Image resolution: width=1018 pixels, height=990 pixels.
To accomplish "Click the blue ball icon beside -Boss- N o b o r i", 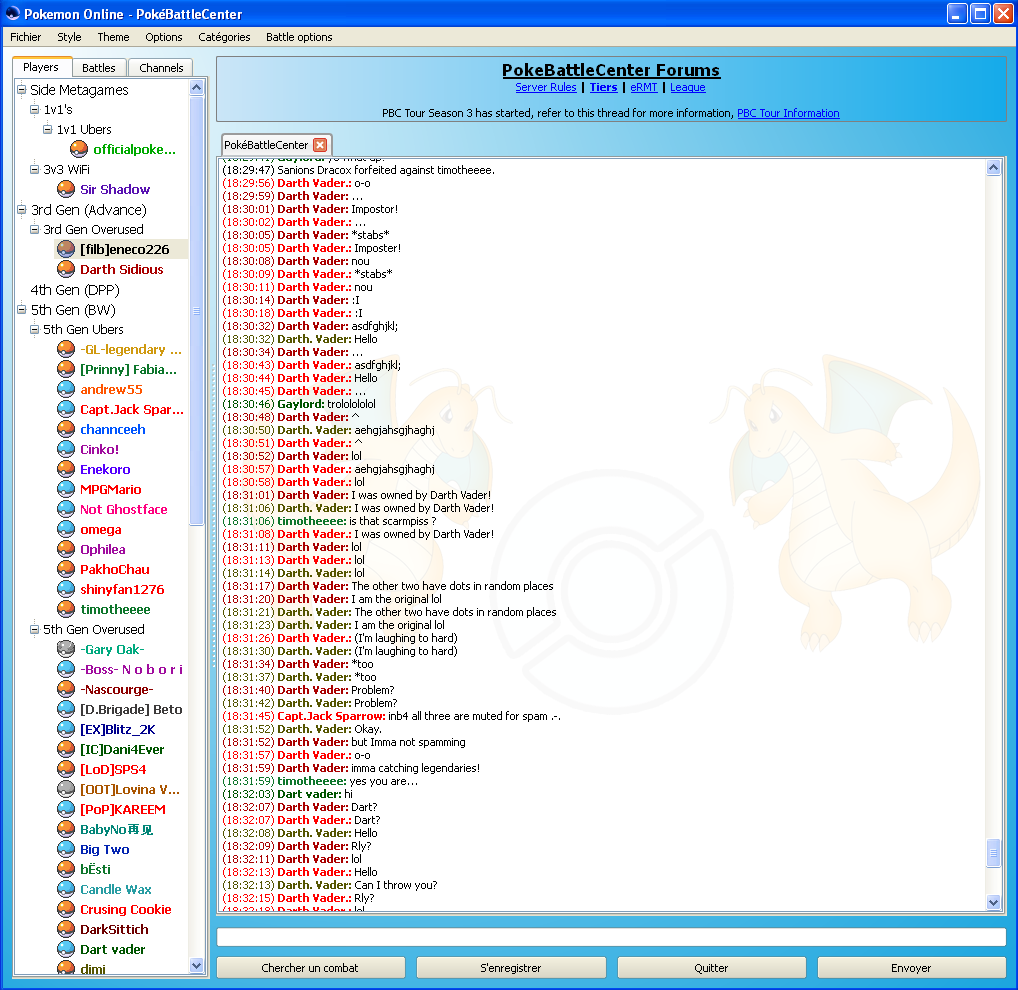I will (x=66, y=669).
